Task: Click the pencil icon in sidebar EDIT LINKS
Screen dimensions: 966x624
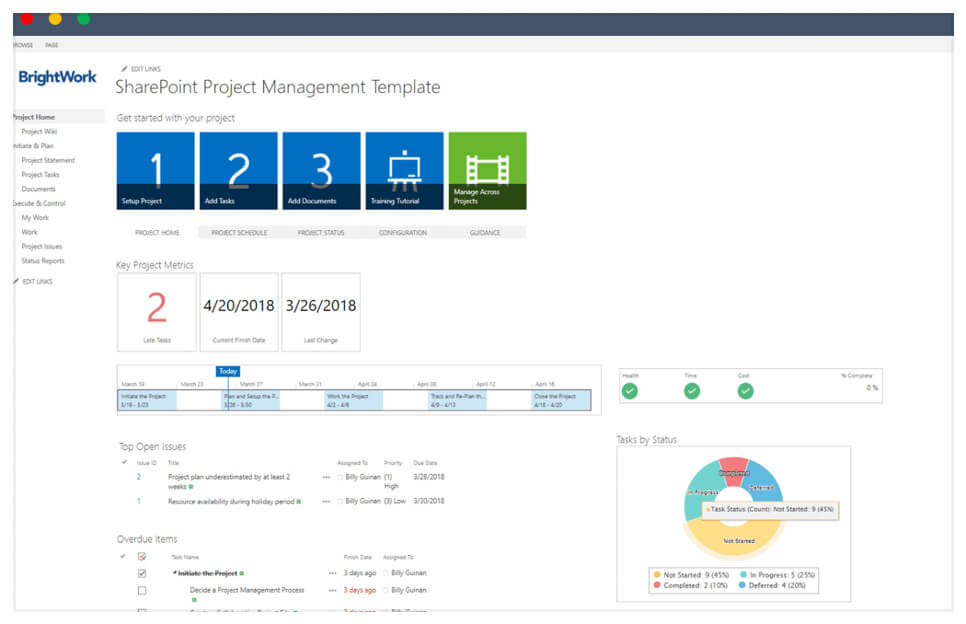Action: [x=16, y=282]
